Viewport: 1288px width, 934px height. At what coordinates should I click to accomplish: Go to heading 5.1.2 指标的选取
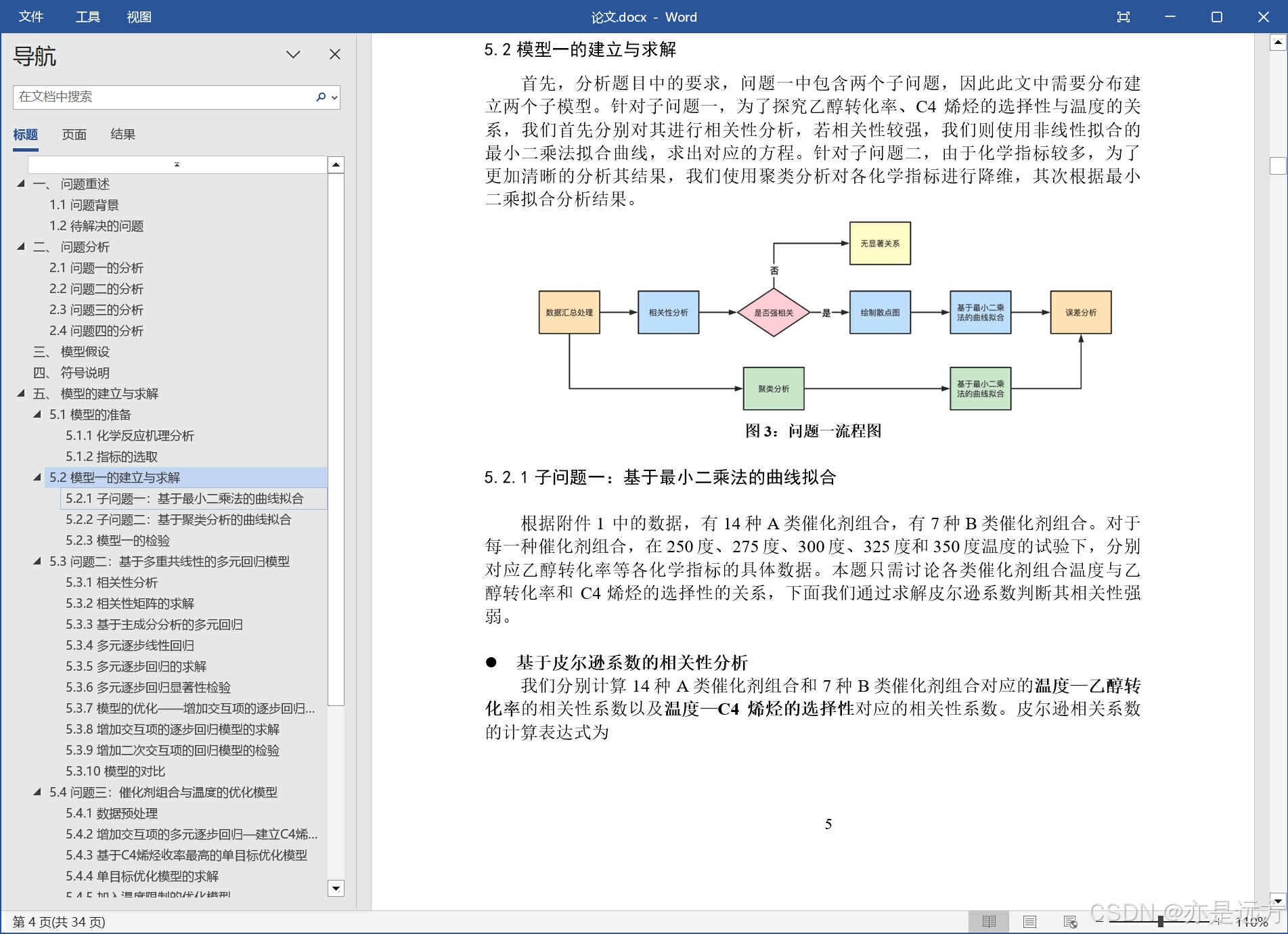coord(112,456)
